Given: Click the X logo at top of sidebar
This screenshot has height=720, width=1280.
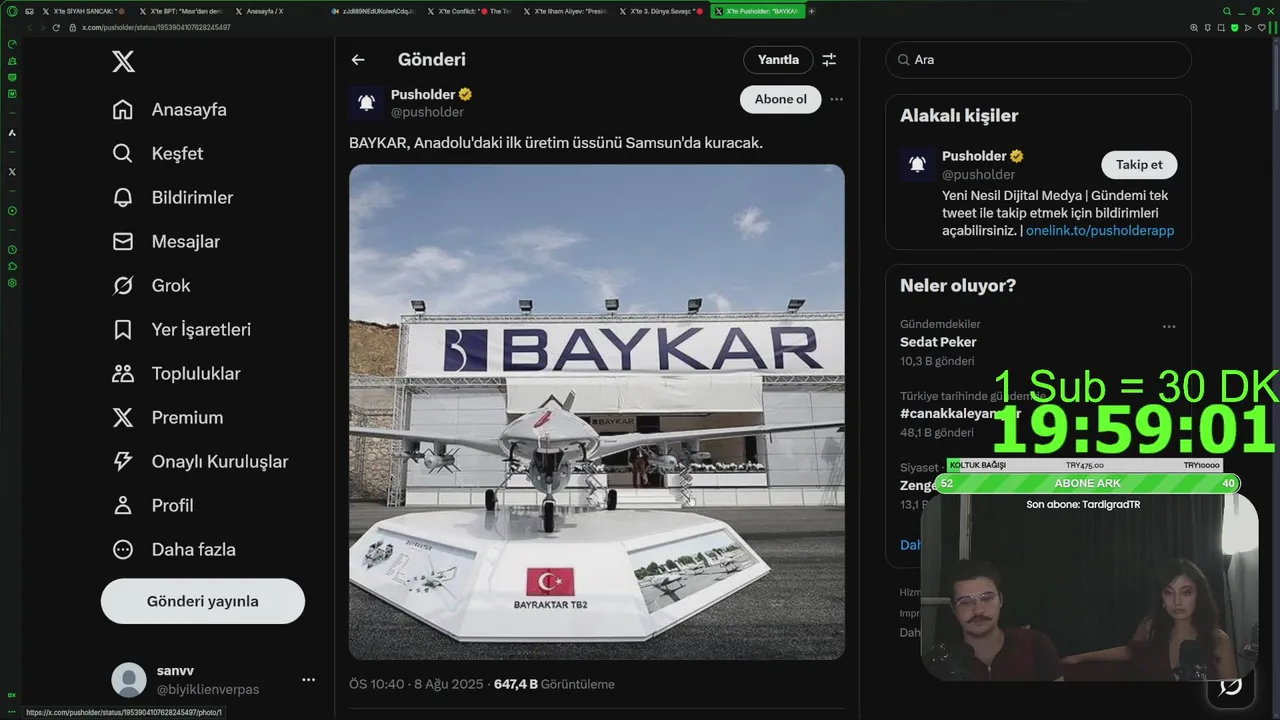Looking at the screenshot, I should (x=123, y=62).
